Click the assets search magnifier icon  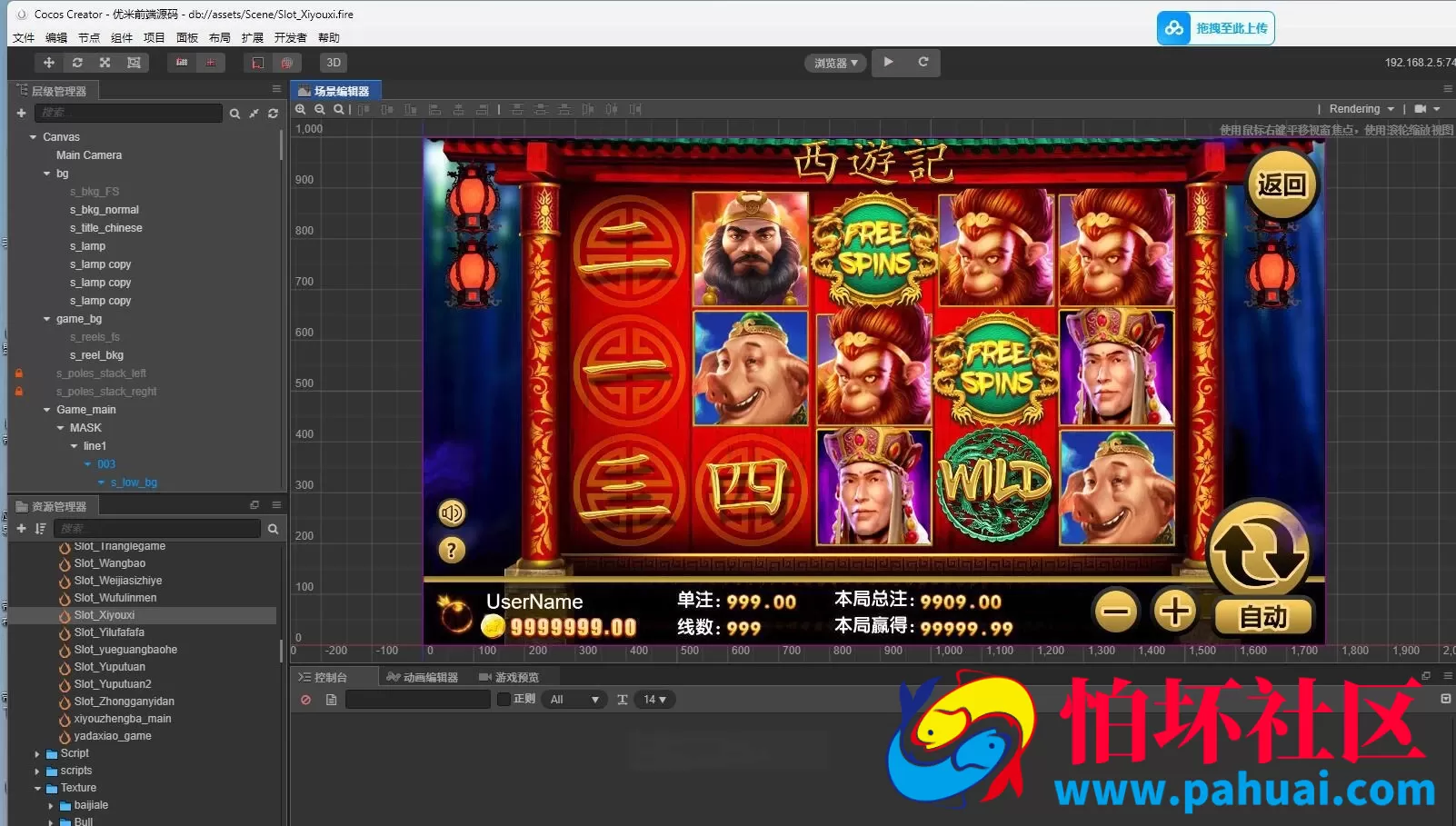(x=273, y=529)
